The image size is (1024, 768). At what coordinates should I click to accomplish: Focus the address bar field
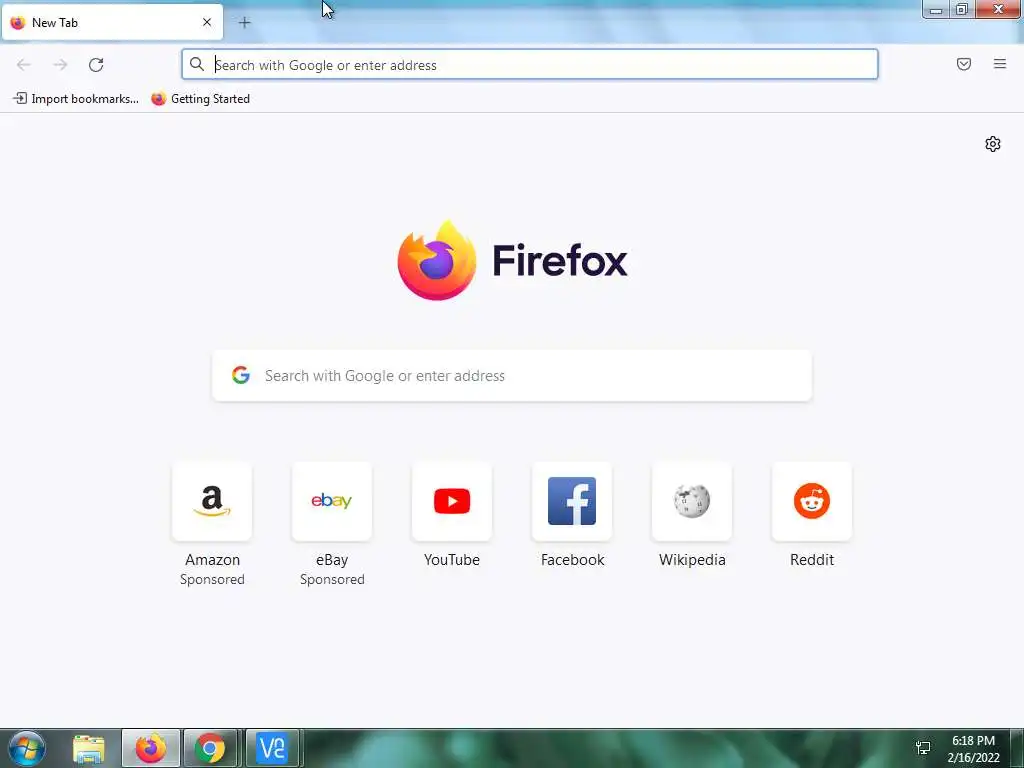coord(530,65)
